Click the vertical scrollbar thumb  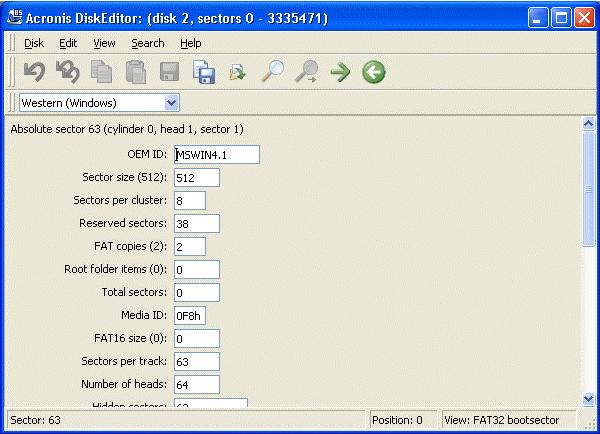[x=588, y=189]
